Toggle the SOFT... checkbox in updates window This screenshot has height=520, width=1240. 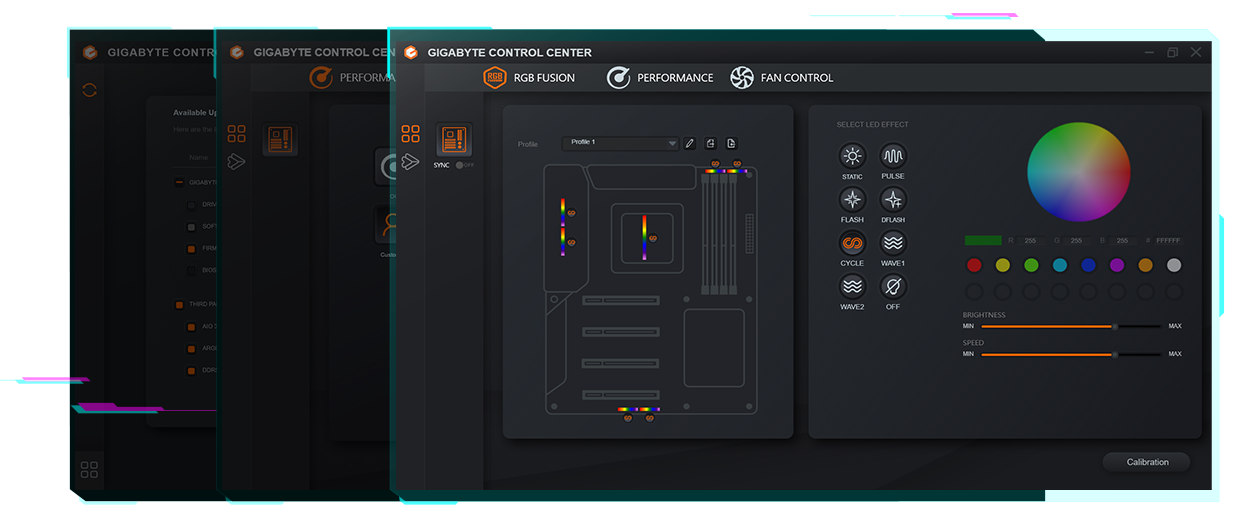point(192,227)
